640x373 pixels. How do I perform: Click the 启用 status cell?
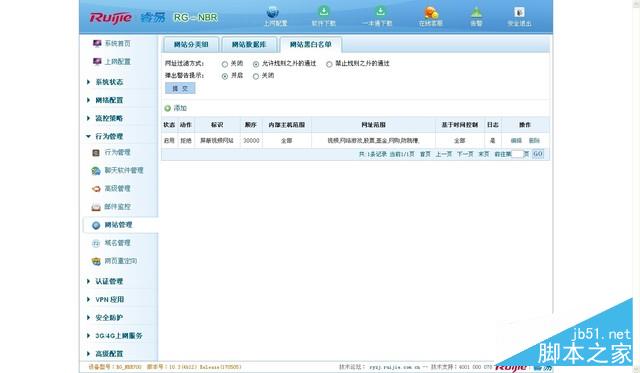tap(169, 140)
